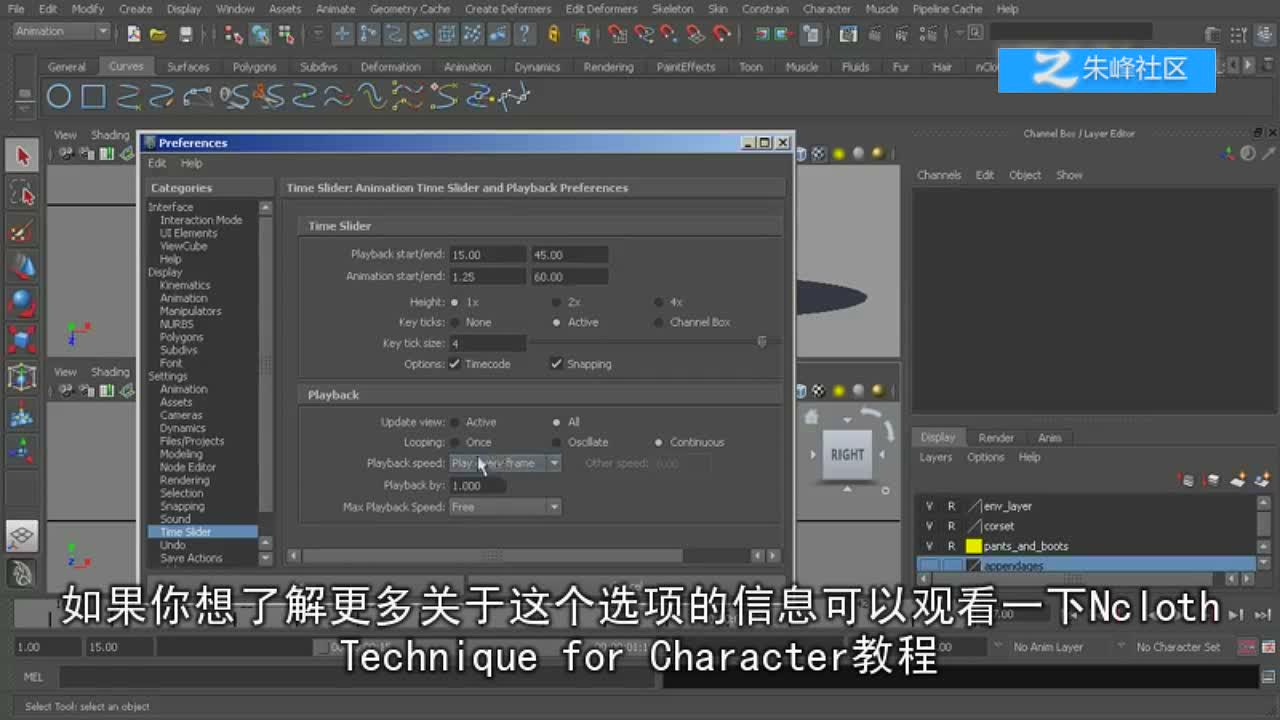Screen dimensions: 1280x720
Task: Open the Playback speed dropdown
Action: pyautogui.click(x=505, y=463)
